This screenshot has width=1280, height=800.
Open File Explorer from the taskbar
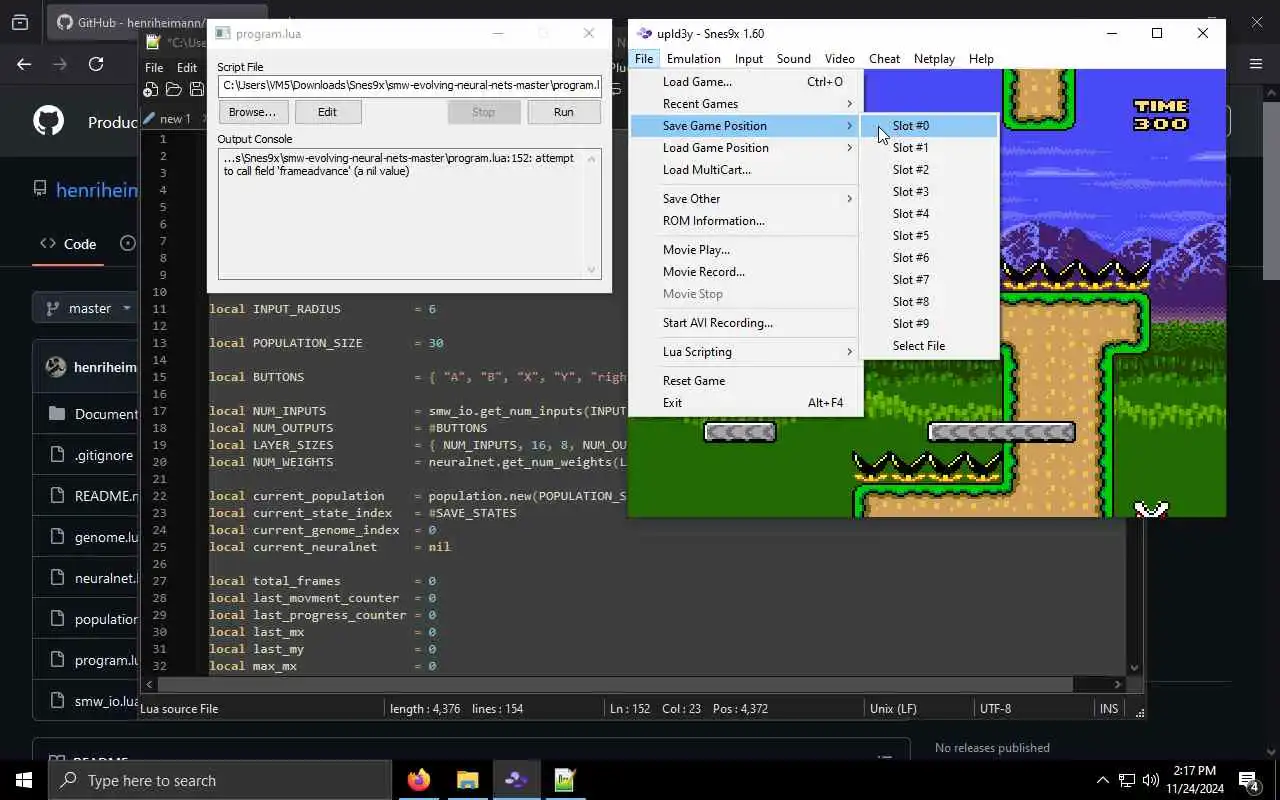click(467, 780)
